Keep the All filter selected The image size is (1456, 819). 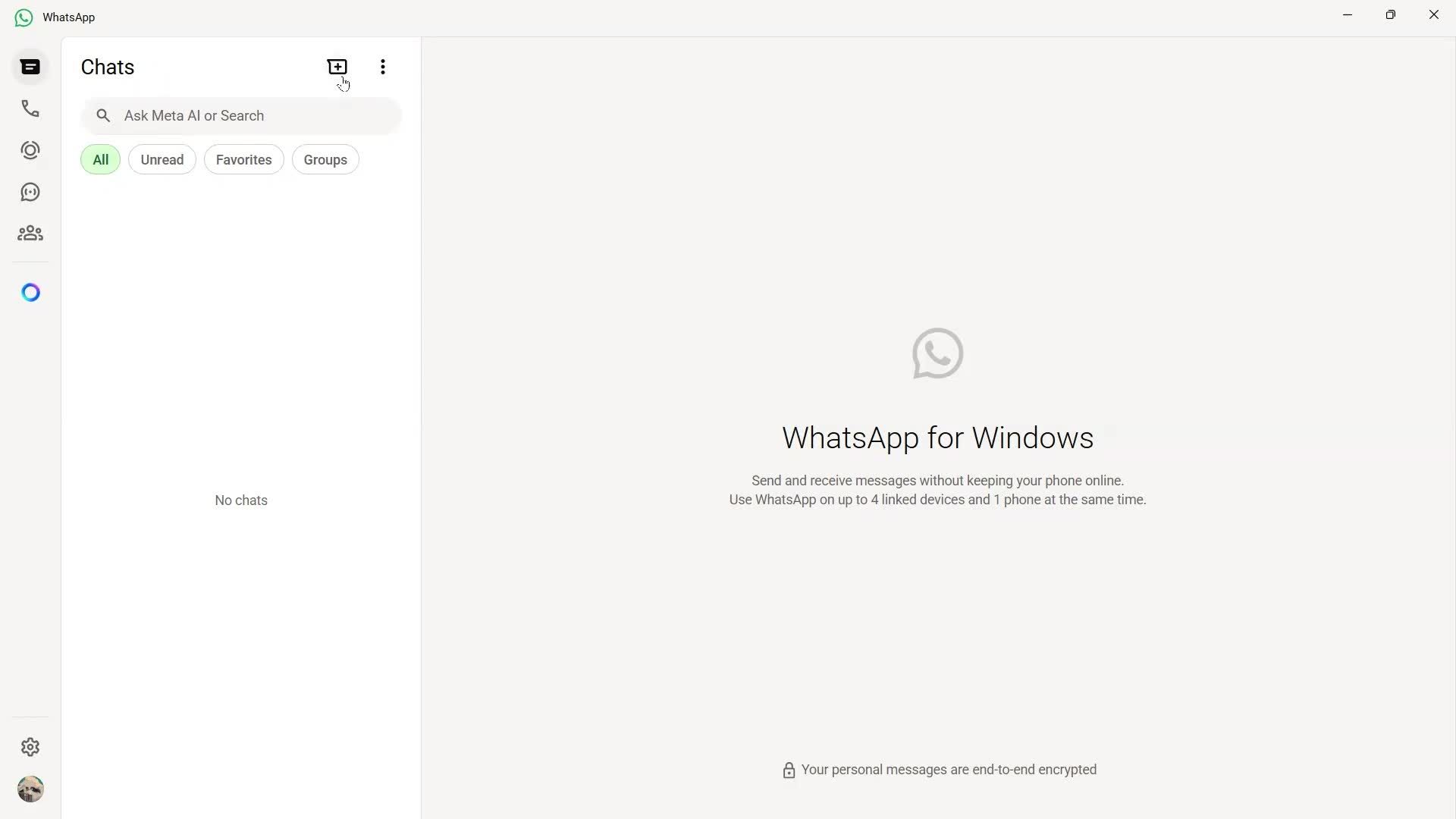[x=100, y=159]
